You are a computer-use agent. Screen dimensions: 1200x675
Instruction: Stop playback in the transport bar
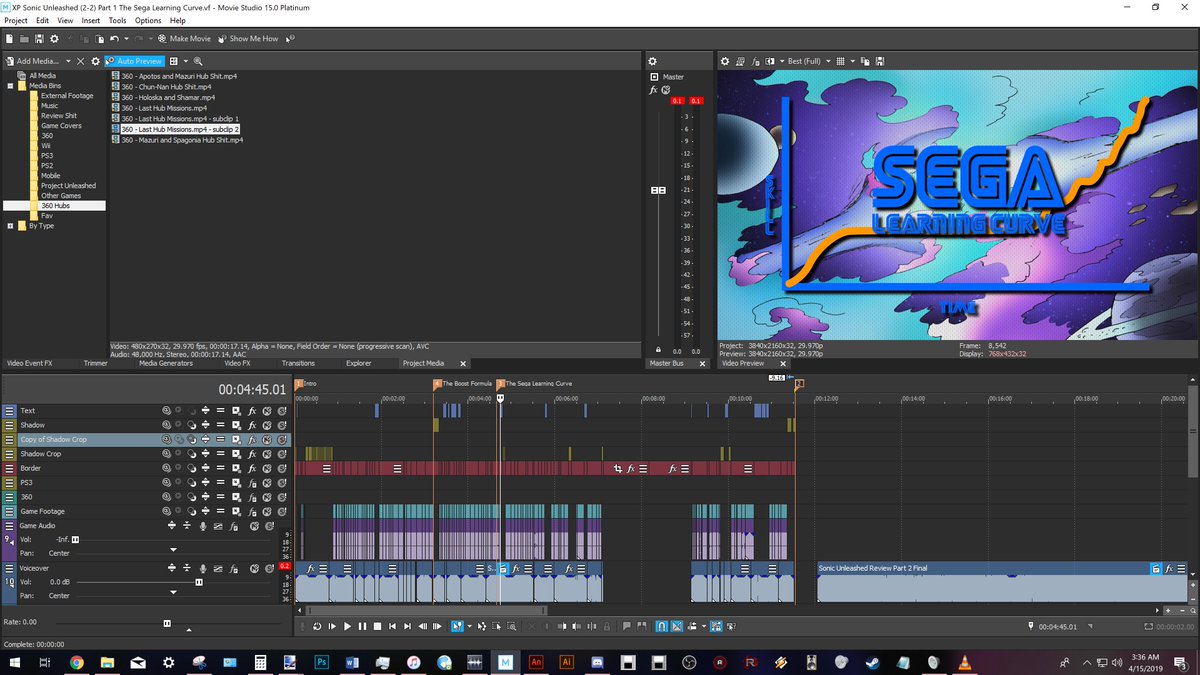377,626
